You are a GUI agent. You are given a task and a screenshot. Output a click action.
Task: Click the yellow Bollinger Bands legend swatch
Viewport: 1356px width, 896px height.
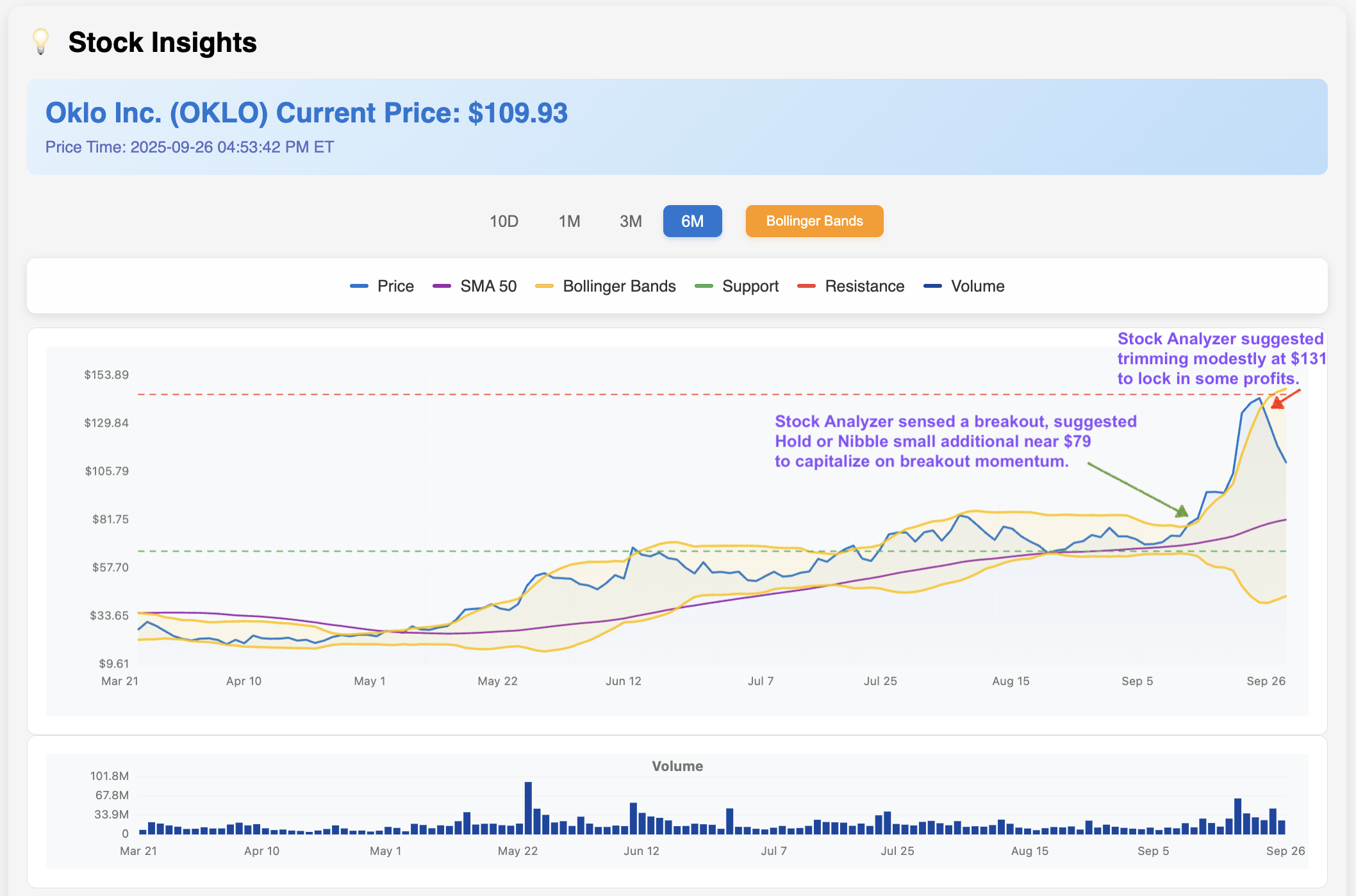tap(544, 286)
